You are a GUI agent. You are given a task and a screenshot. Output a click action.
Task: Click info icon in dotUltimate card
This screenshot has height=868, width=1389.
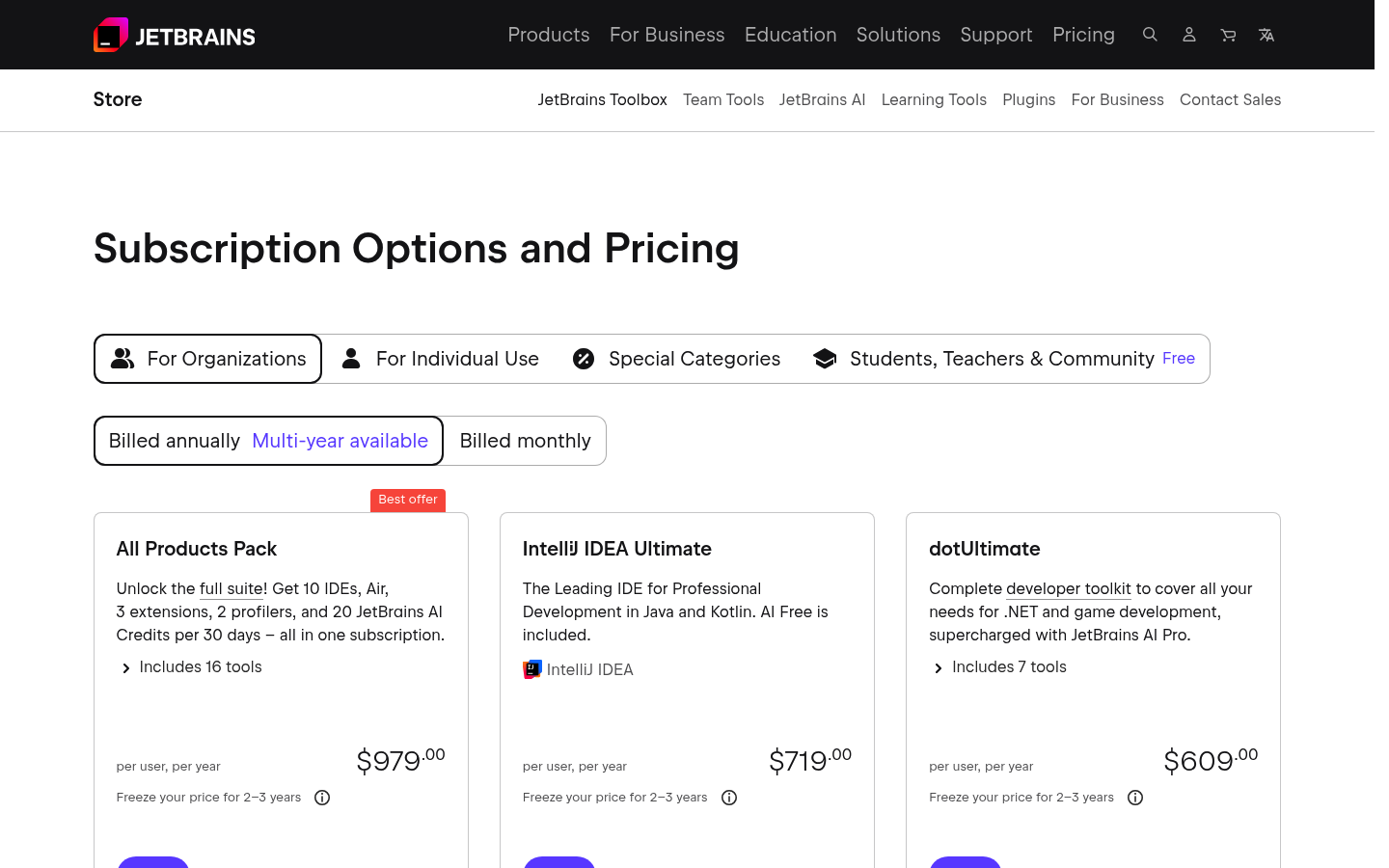[x=1135, y=798]
